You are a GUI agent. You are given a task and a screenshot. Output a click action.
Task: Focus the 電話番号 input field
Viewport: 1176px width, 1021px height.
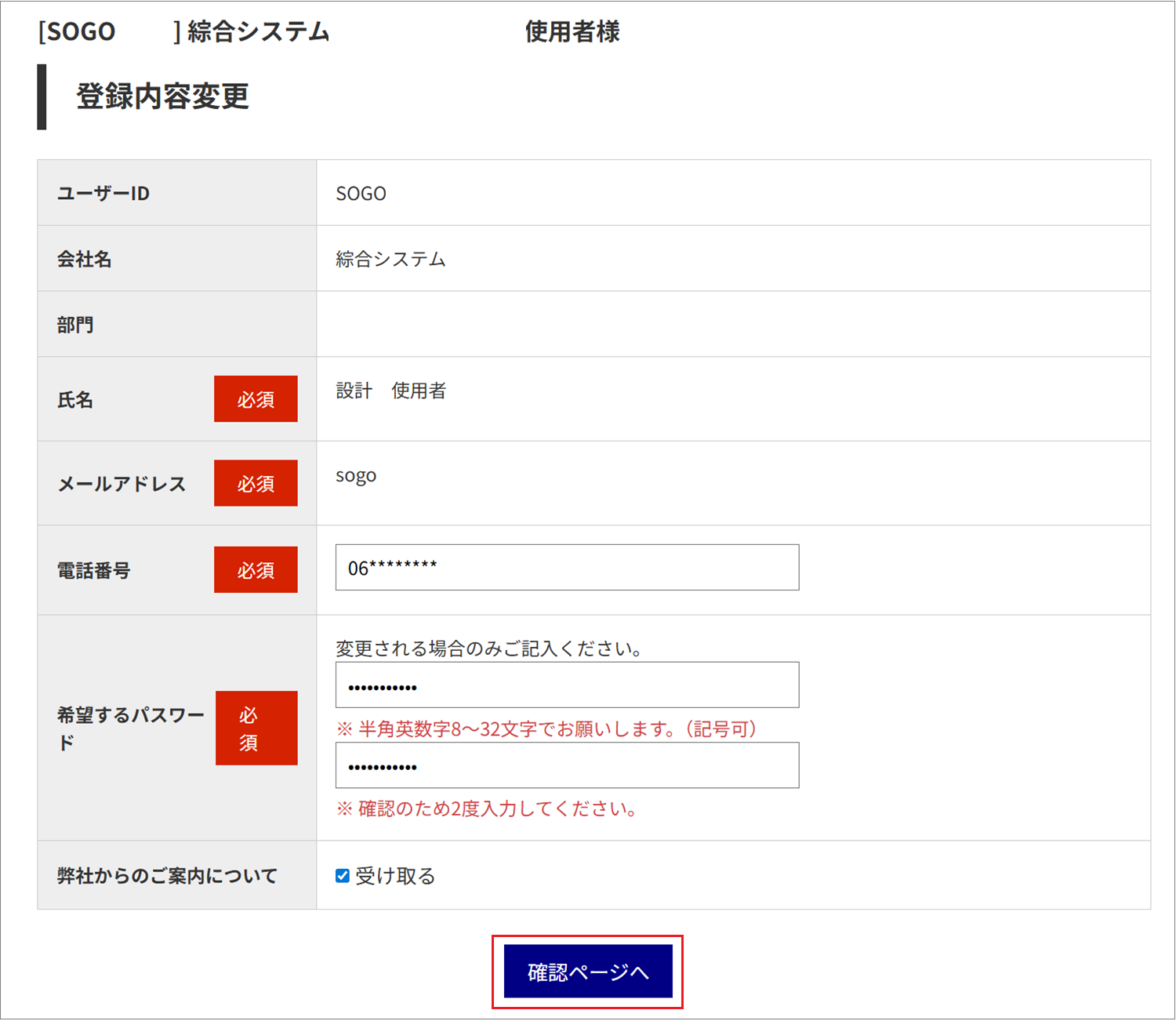(x=567, y=568)
